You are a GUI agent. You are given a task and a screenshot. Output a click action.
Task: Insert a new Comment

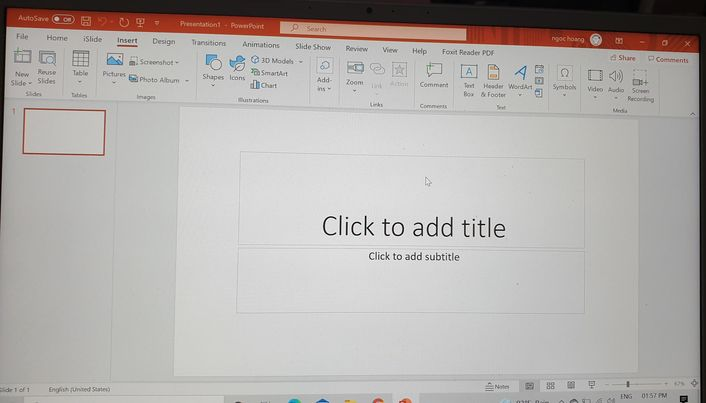(x=434, y=75)
